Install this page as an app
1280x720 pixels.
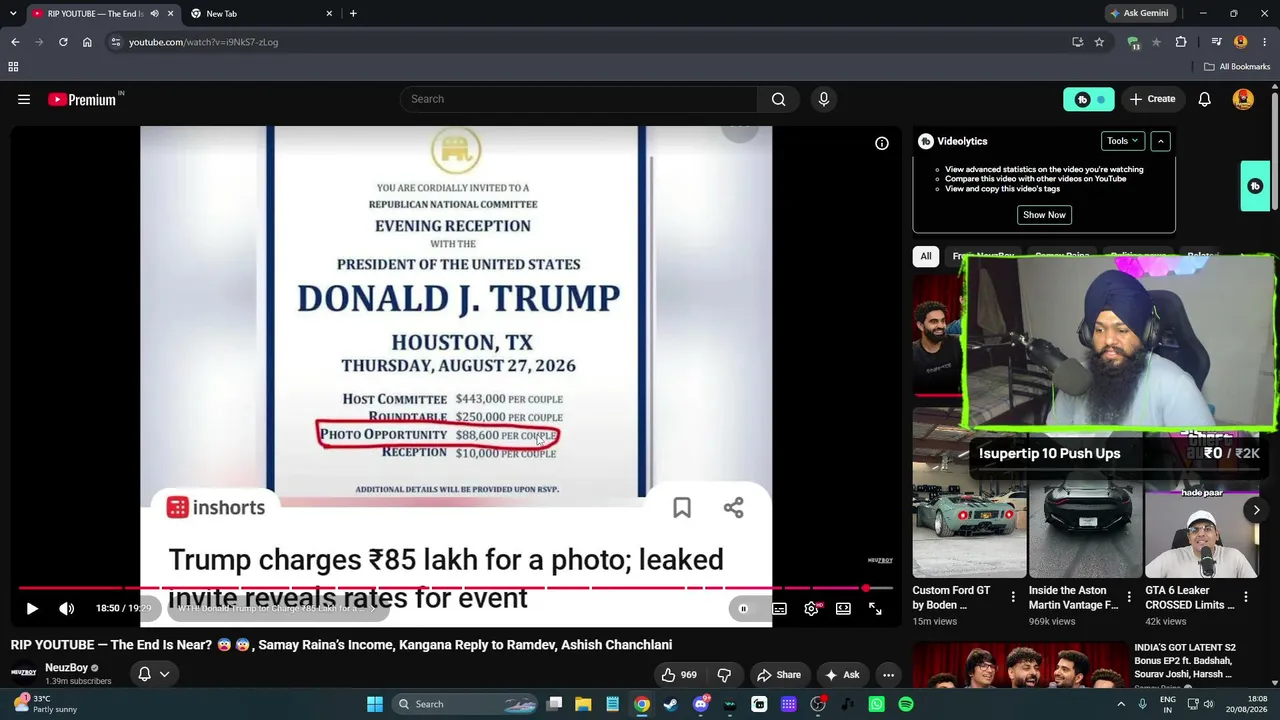(1077, 42)
